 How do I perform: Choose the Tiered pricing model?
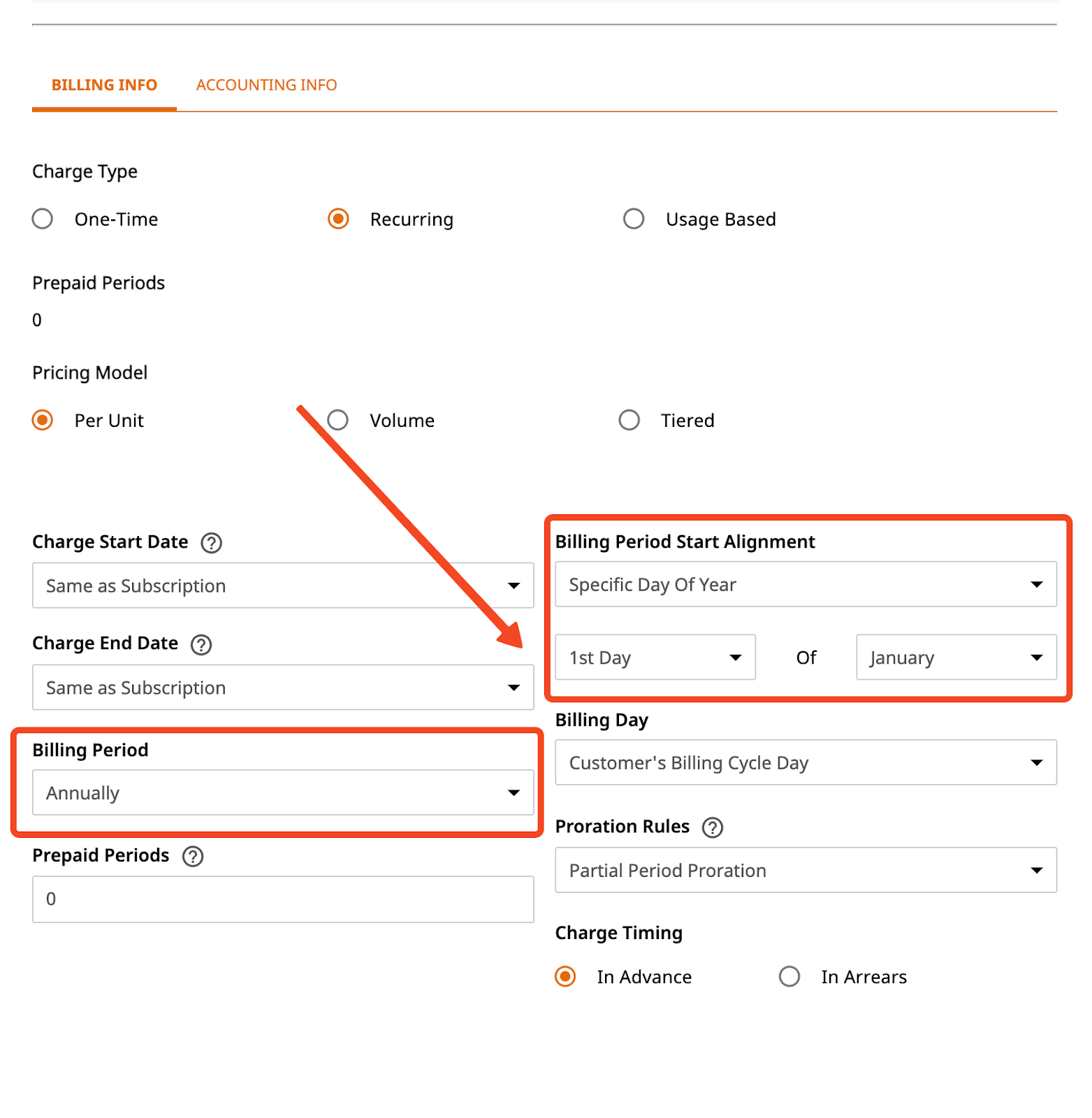(x=629, y=420)
